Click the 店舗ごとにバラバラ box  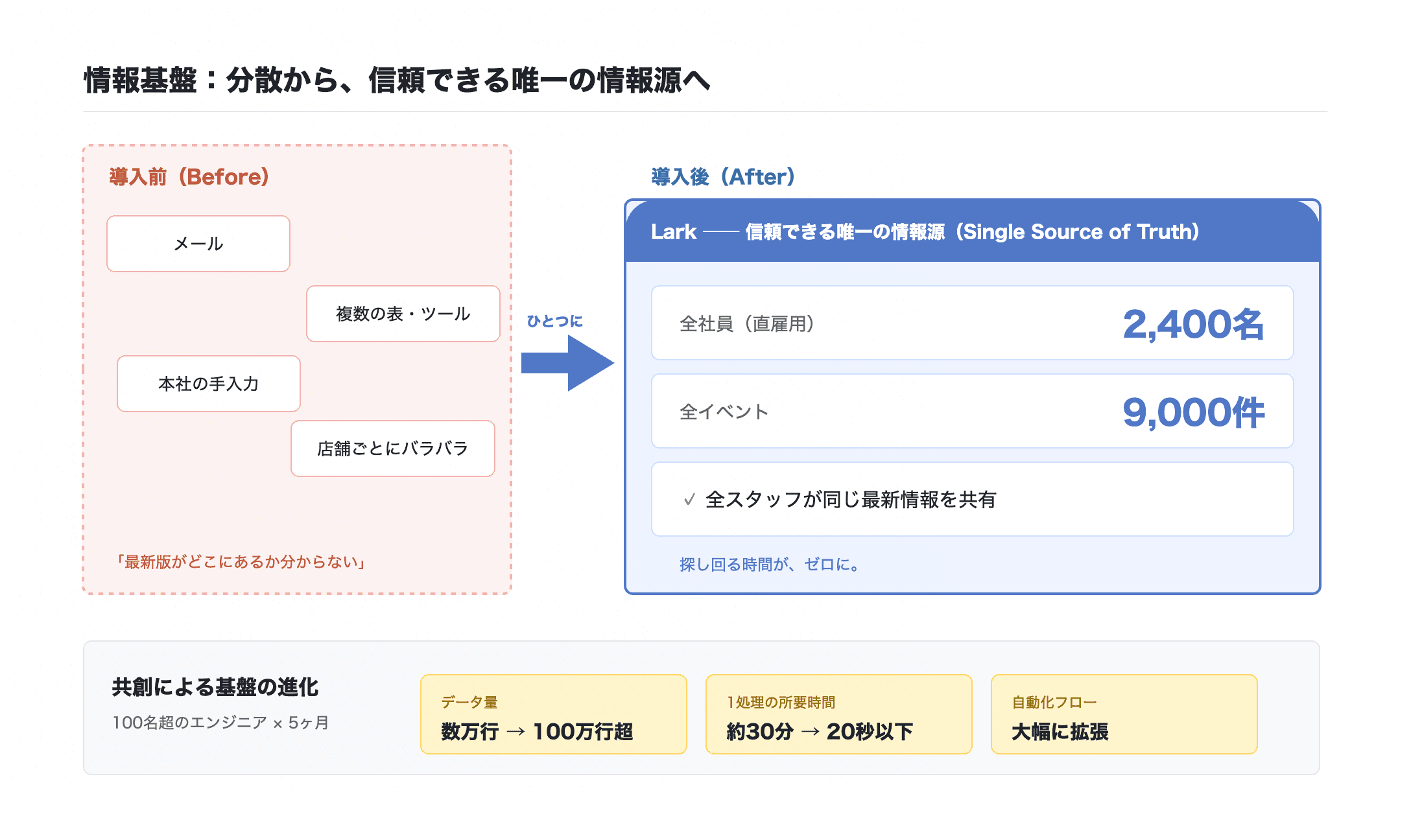coord(393,449)
